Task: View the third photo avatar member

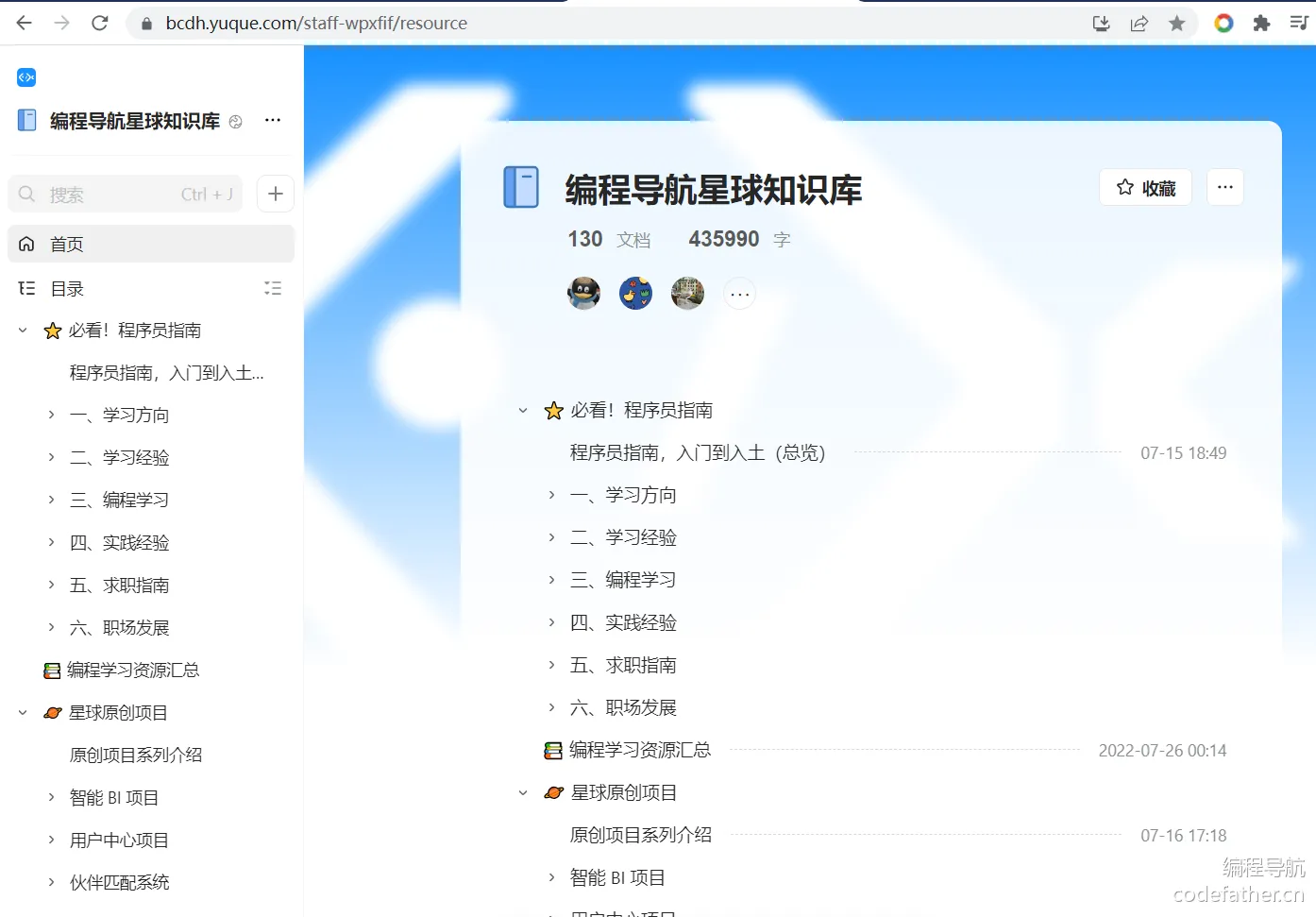Action: pos(688,294)
